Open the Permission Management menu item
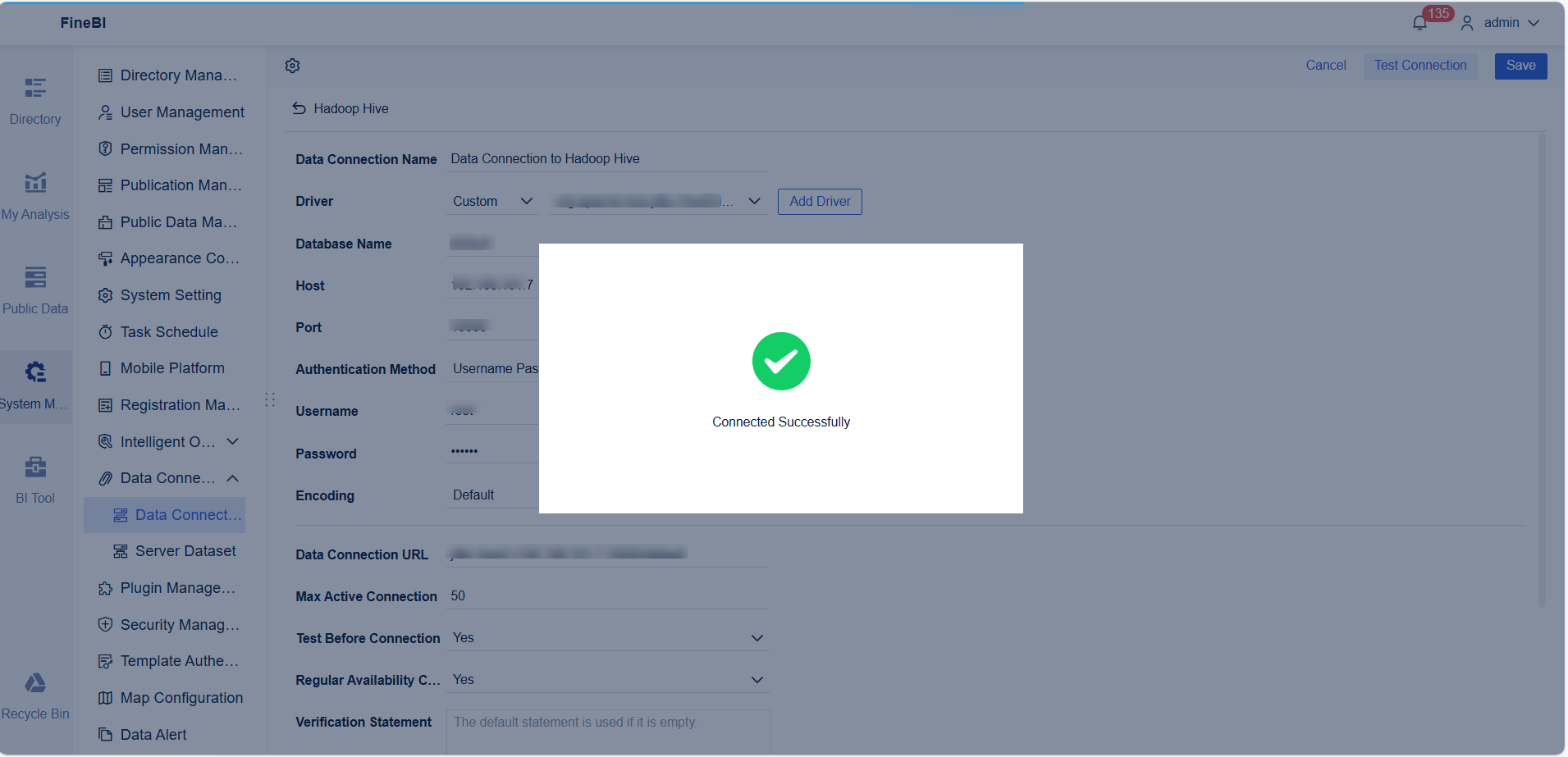 click(171, 149)
